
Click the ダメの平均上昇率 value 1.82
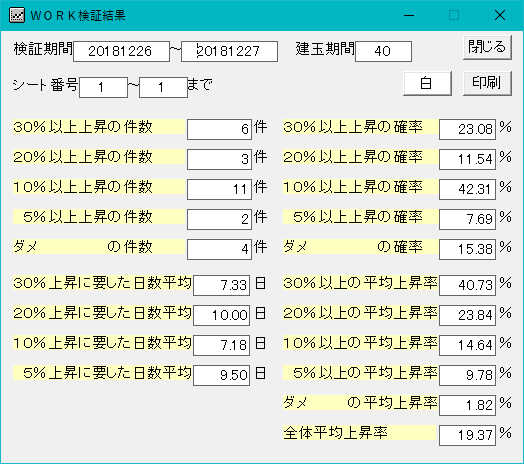coord(467,405)
